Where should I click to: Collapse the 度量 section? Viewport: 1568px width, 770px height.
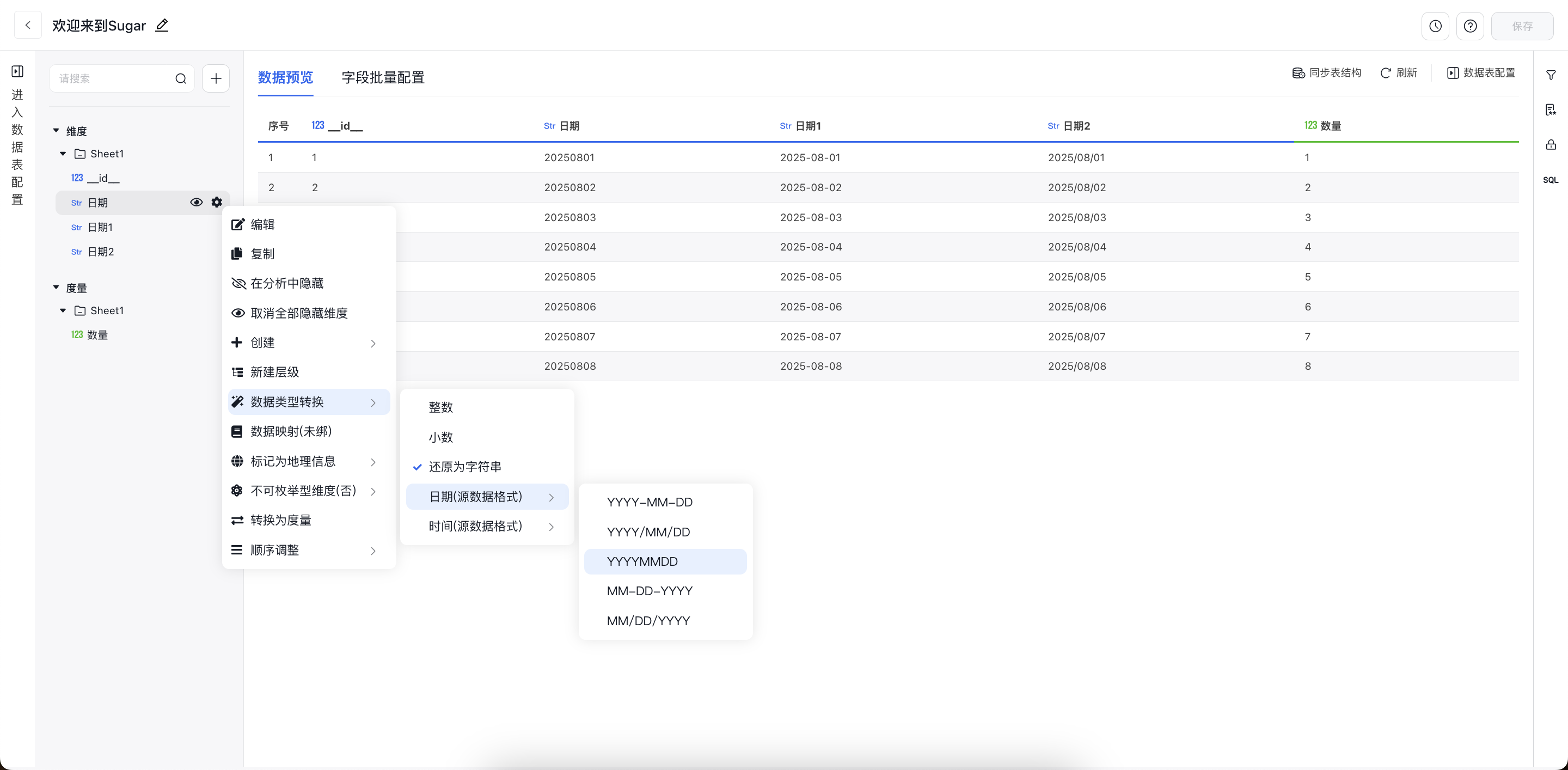56,288
